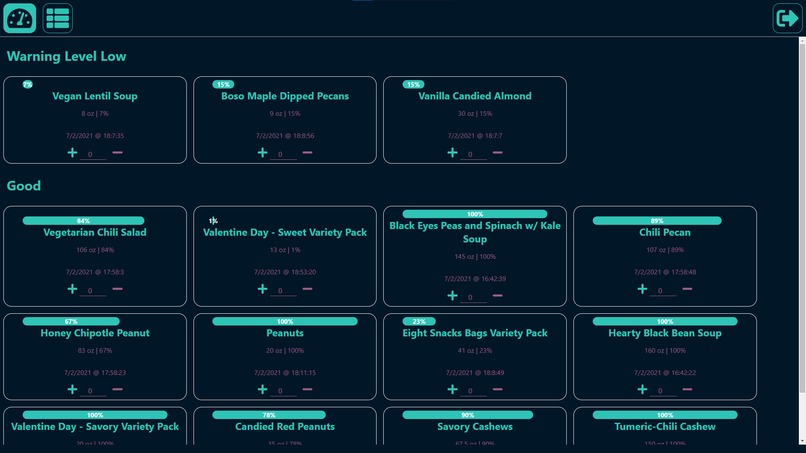Click quantity field of Vegan Lentil Soup
The image size is (806, 453).
click(x=93, y=154)
